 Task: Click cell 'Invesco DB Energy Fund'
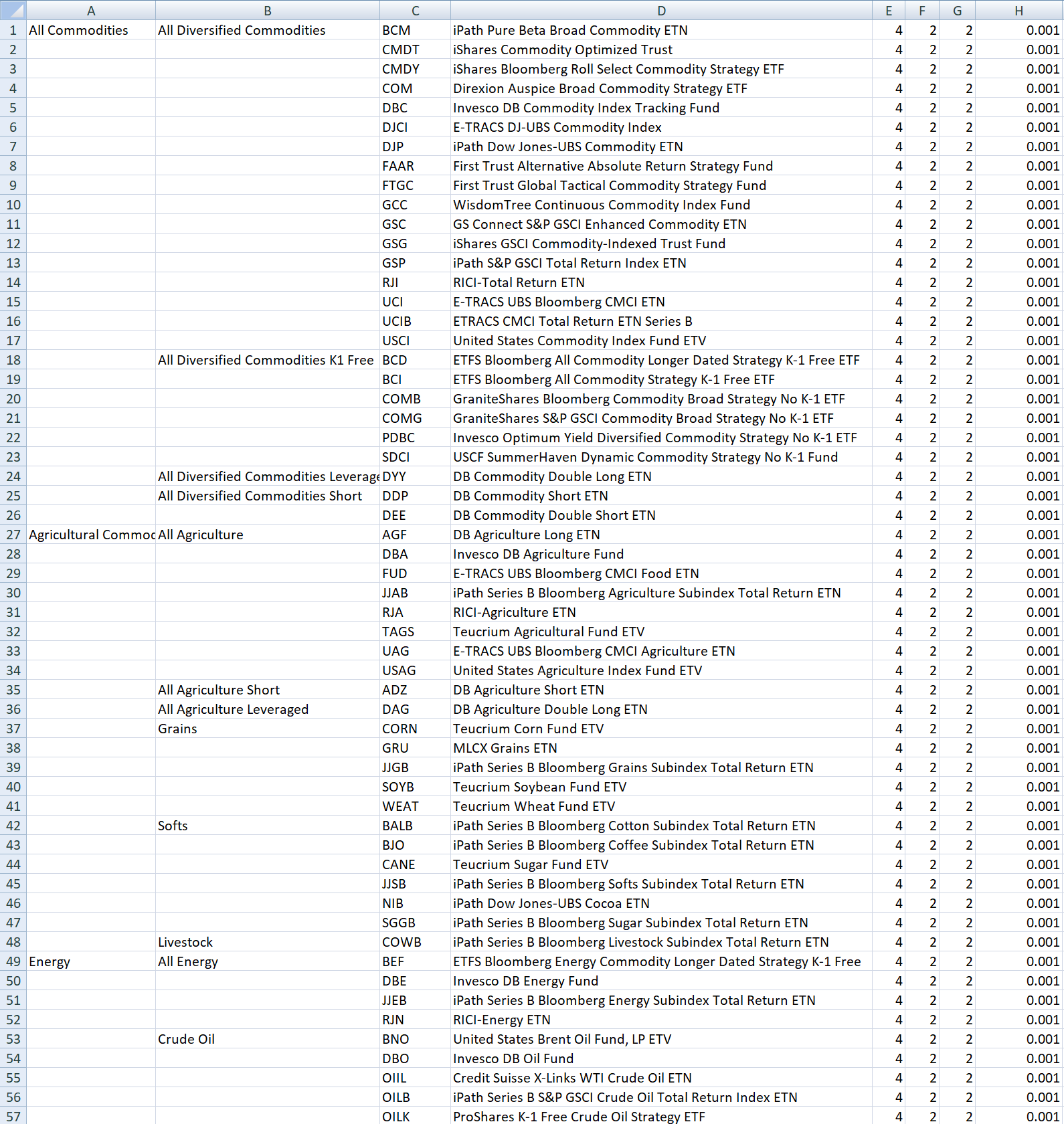661,981
